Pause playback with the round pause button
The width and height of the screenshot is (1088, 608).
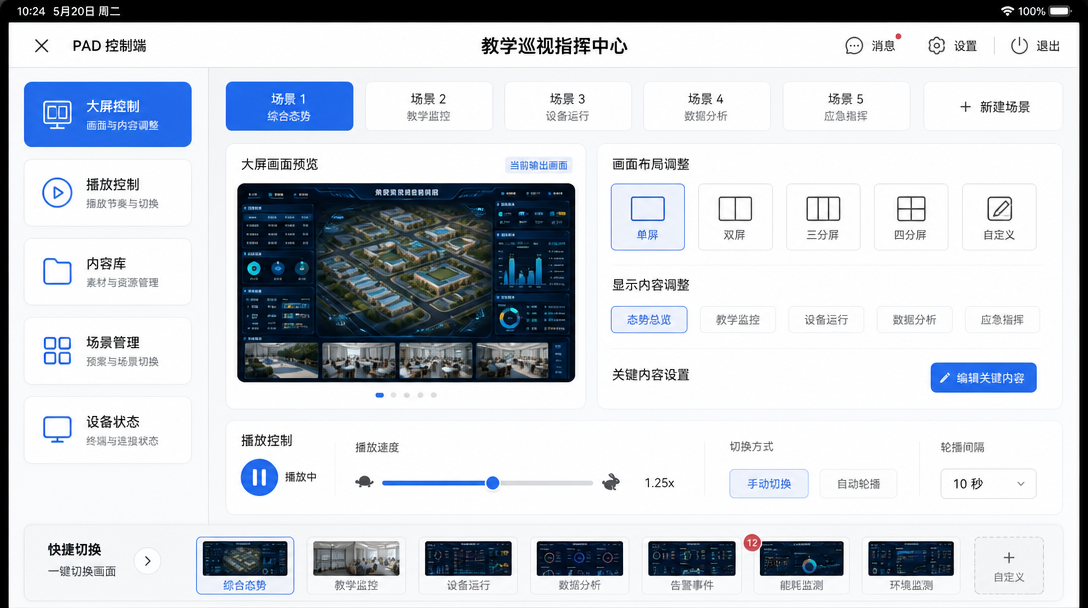[259, 478]
